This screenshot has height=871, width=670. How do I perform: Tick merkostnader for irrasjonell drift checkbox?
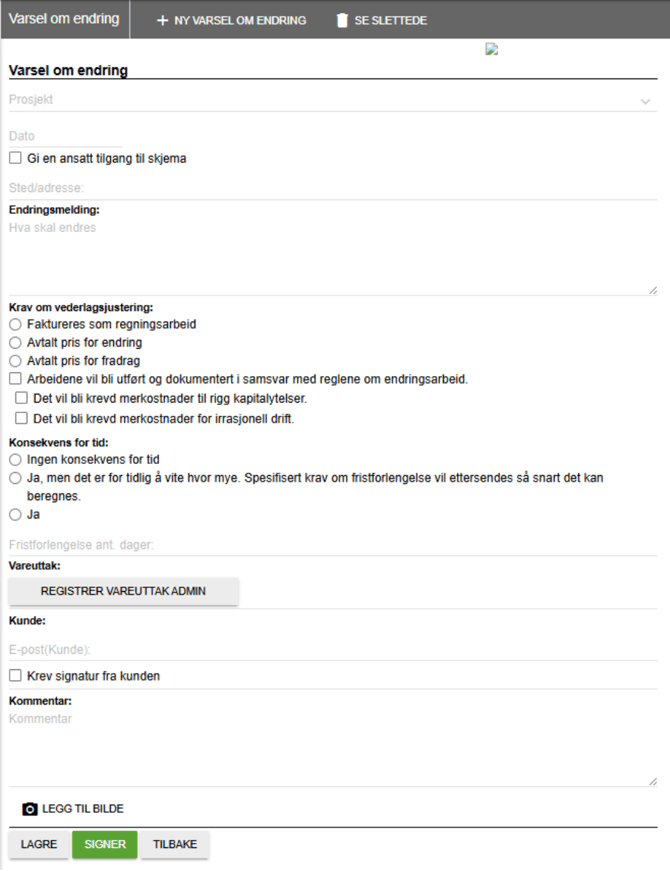(x=22, y=418)
